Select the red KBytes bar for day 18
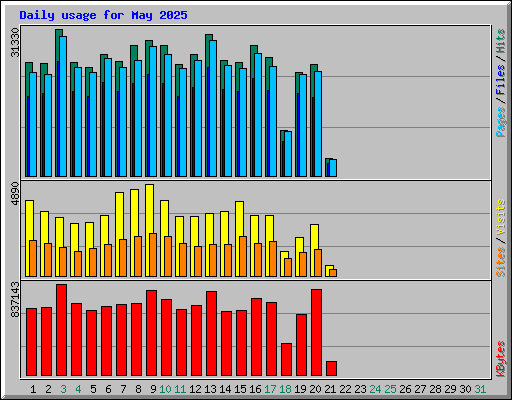Viewport: 512px width, 400px height. pyautogui.click(x=287, y=360)
